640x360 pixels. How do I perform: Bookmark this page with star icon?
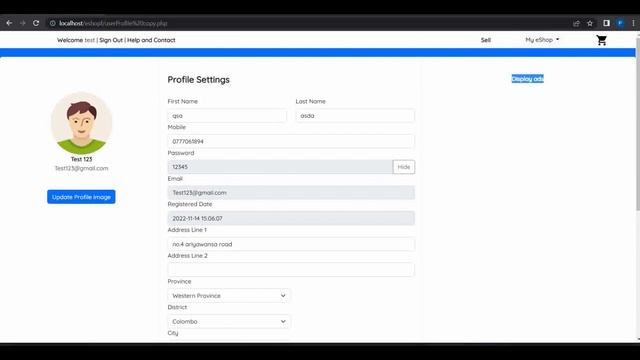click(x=590, y=23)
